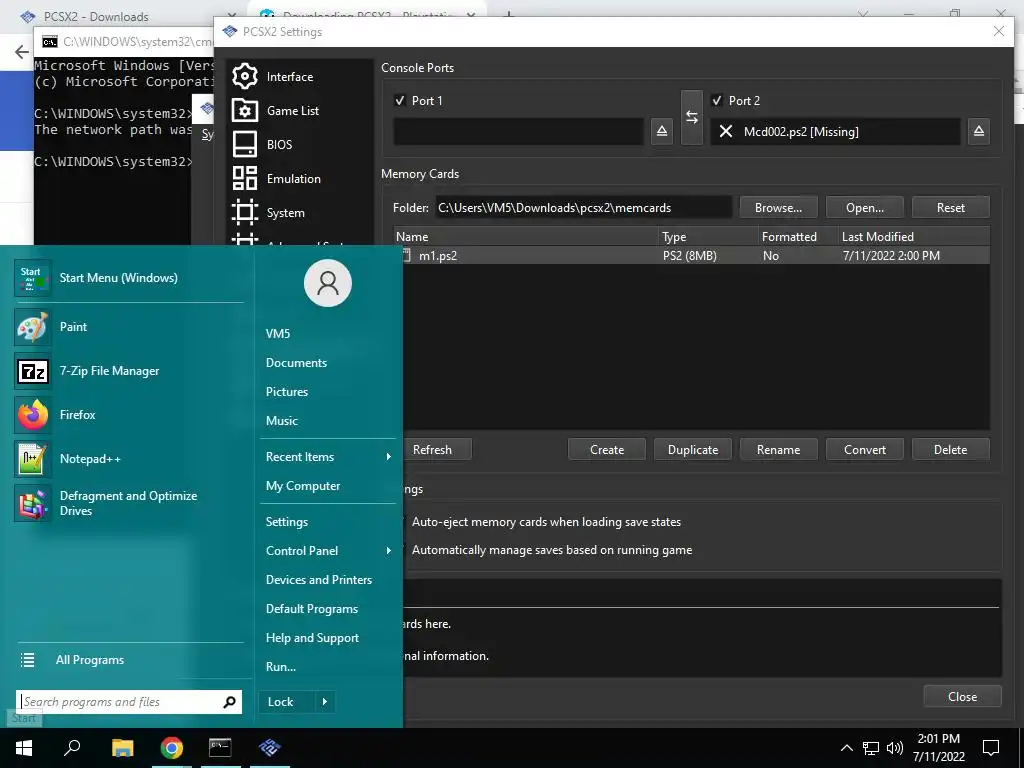Click the X icon beside Mcd002.ps2

pos(726,131)
